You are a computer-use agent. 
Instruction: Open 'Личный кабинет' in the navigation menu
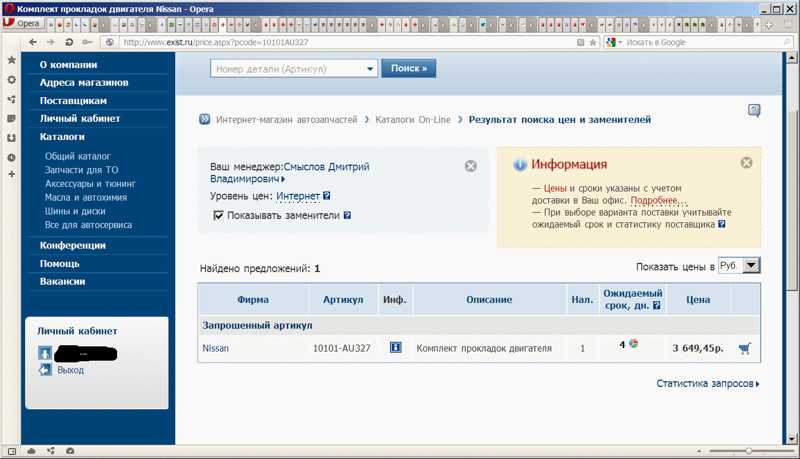[x=80, y=118]
